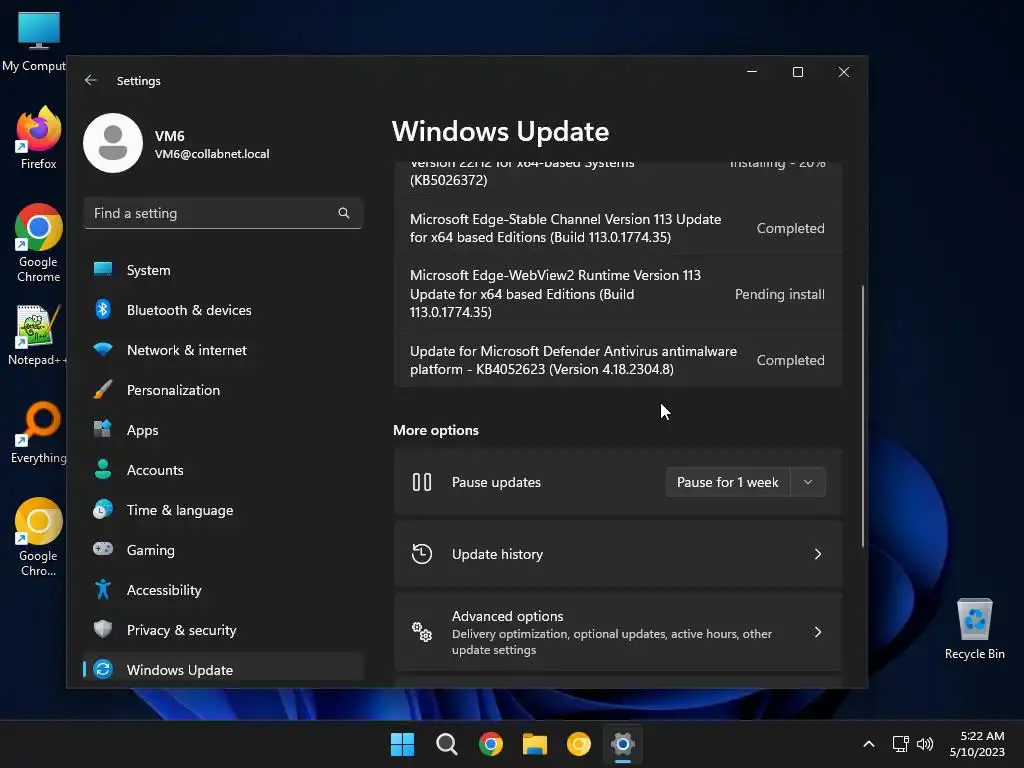The width and height of the screenshot is (1024, 768).
Task: Click the Find a setting search box
Action: coord(223,213)
